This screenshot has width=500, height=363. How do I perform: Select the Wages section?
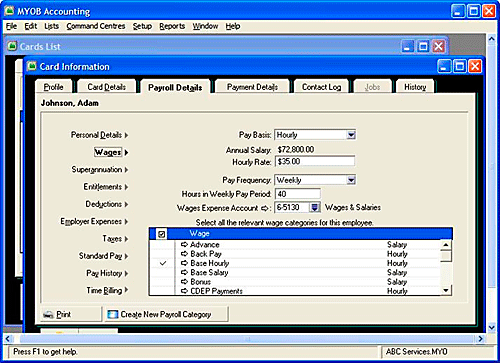pos(111,152)
